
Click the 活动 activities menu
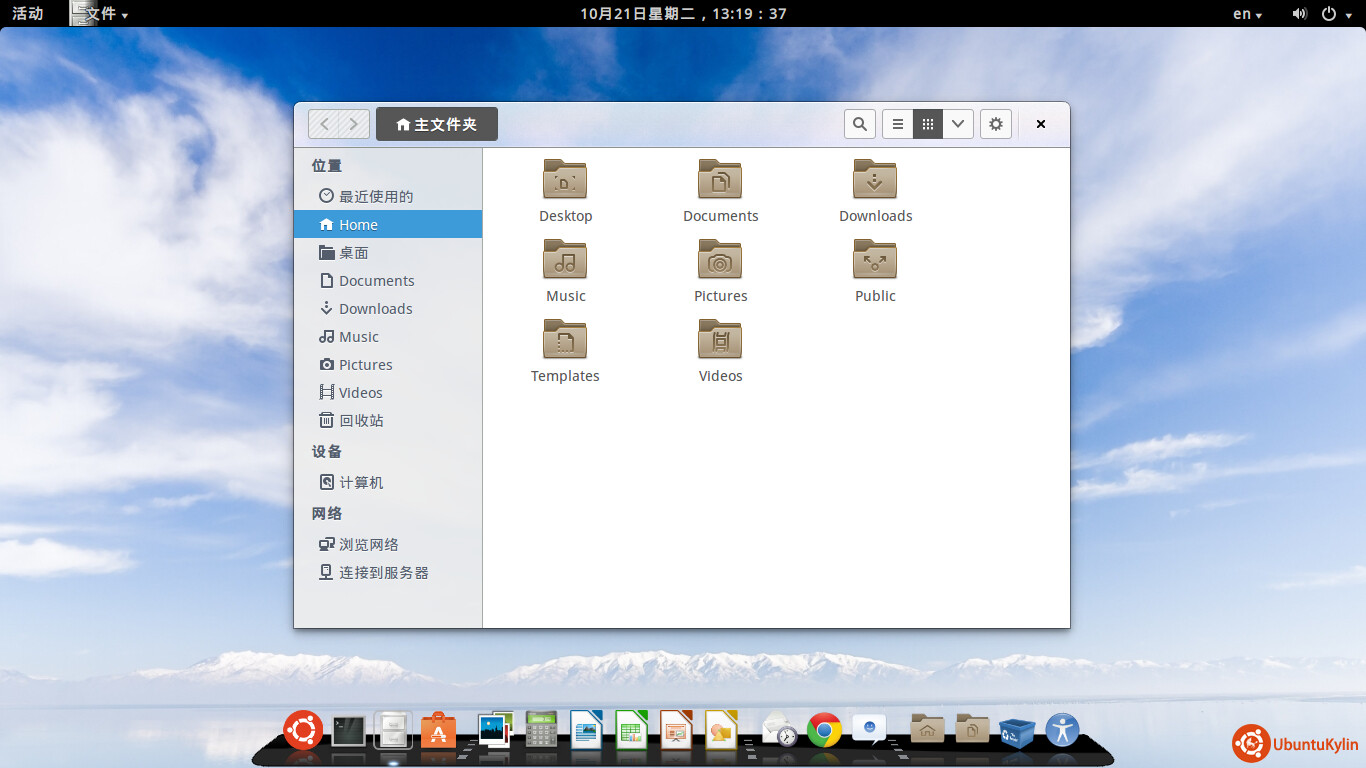click(x=27, y=14)
